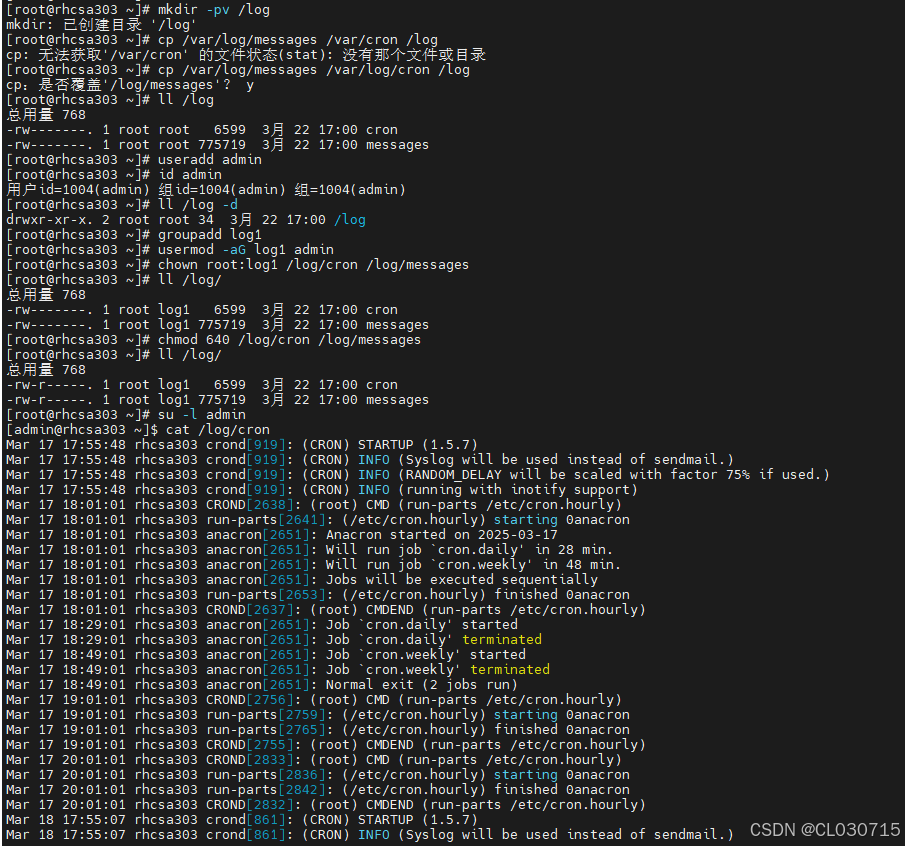Screen dimensions: 905x846
Task: Select listing '-rw-------. 1 root log1 775719' messages
Action: pyautogui.click(x=218, y=325)
